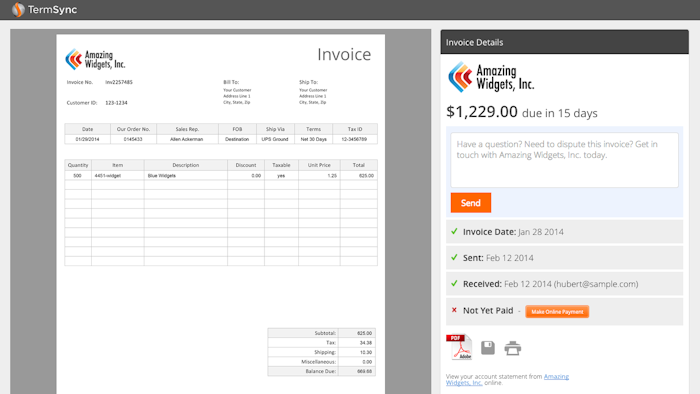
Task: Select the Invoice Details panel header
Action: coord(564,42)
